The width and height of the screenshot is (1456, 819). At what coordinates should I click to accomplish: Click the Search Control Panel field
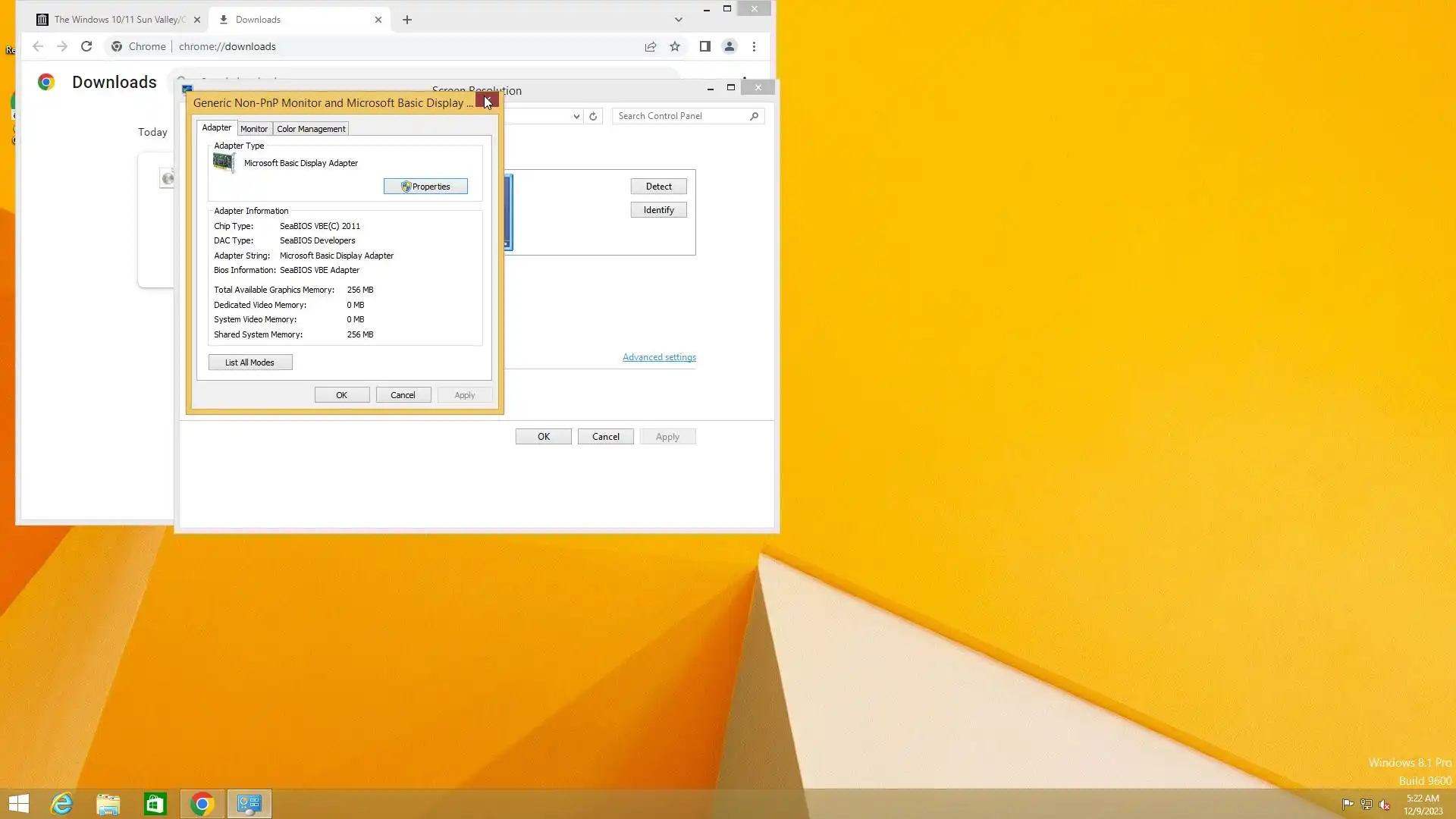[x=679, y=116]
